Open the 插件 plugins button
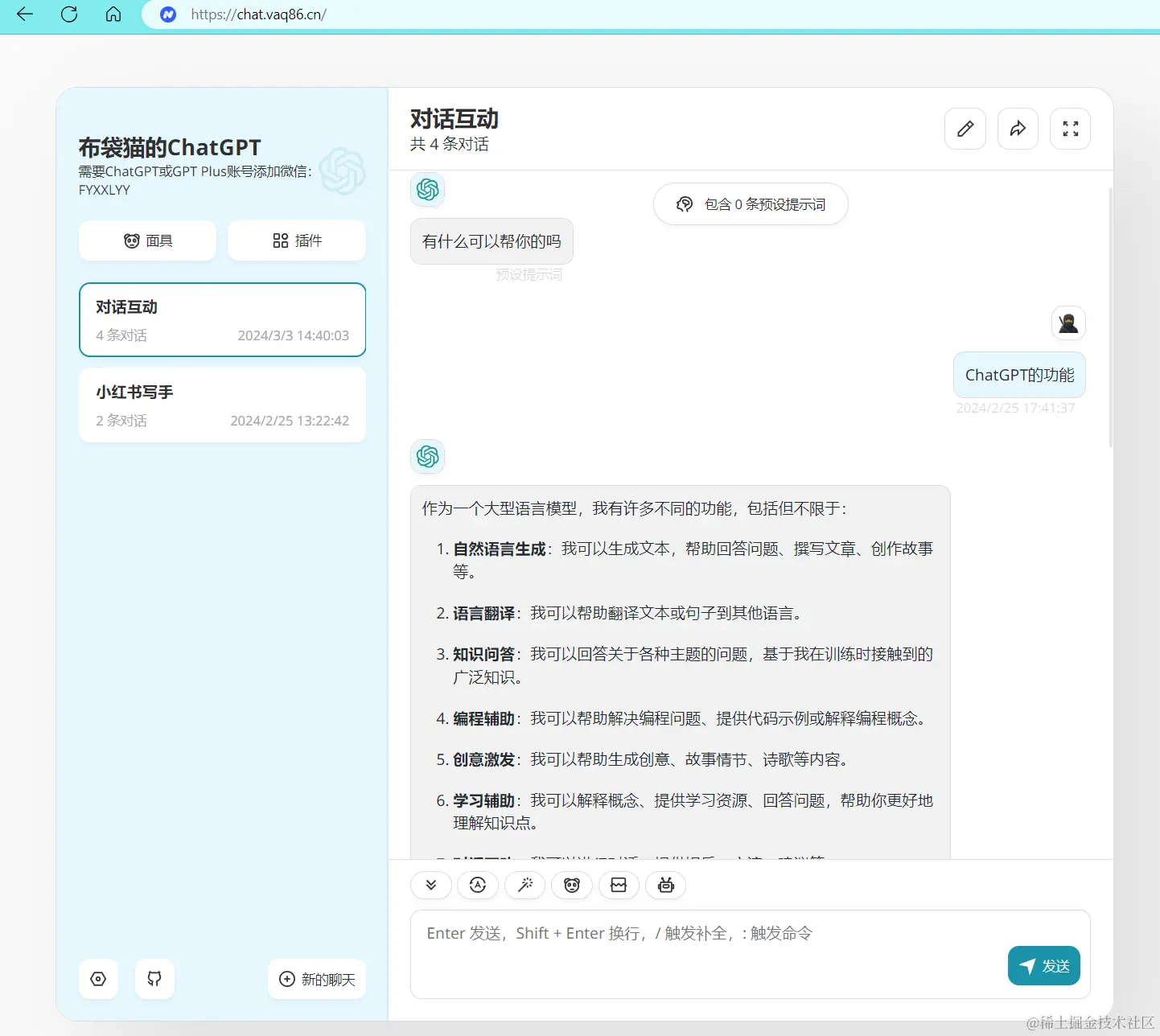Image resolution: width=1160 pixels, height=1036 pixels. (297, 240)
